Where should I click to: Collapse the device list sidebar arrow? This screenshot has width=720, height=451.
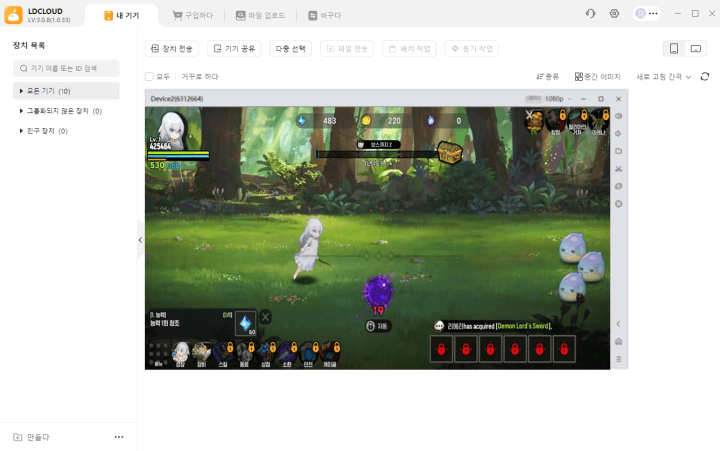coord(140,240)
